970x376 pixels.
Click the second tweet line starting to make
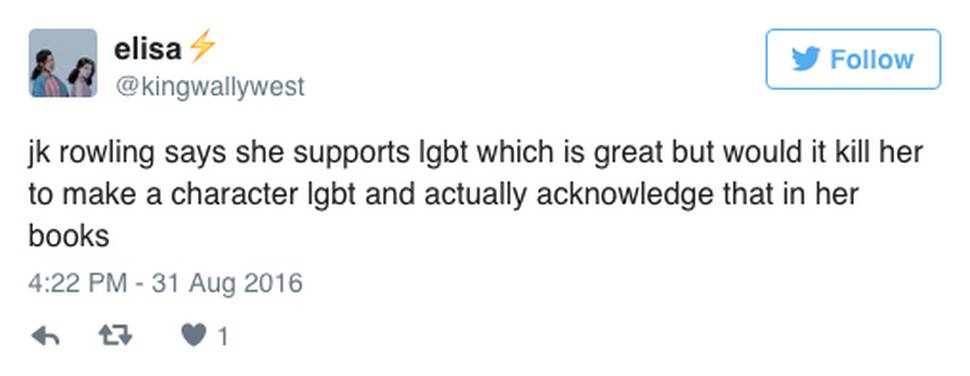coord(444,195)
